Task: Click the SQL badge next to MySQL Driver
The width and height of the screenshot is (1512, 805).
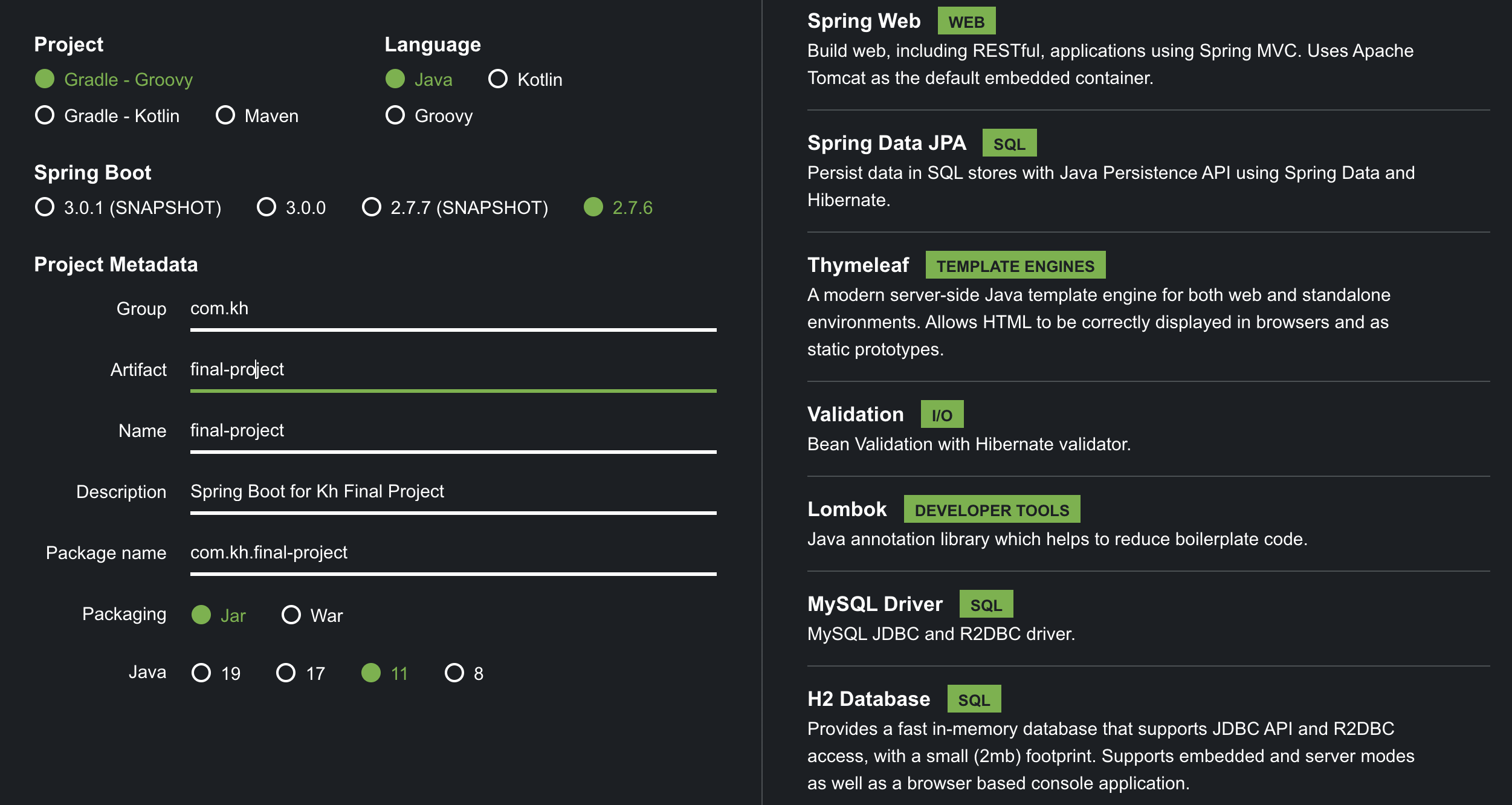Action: (x=986, y=603)
